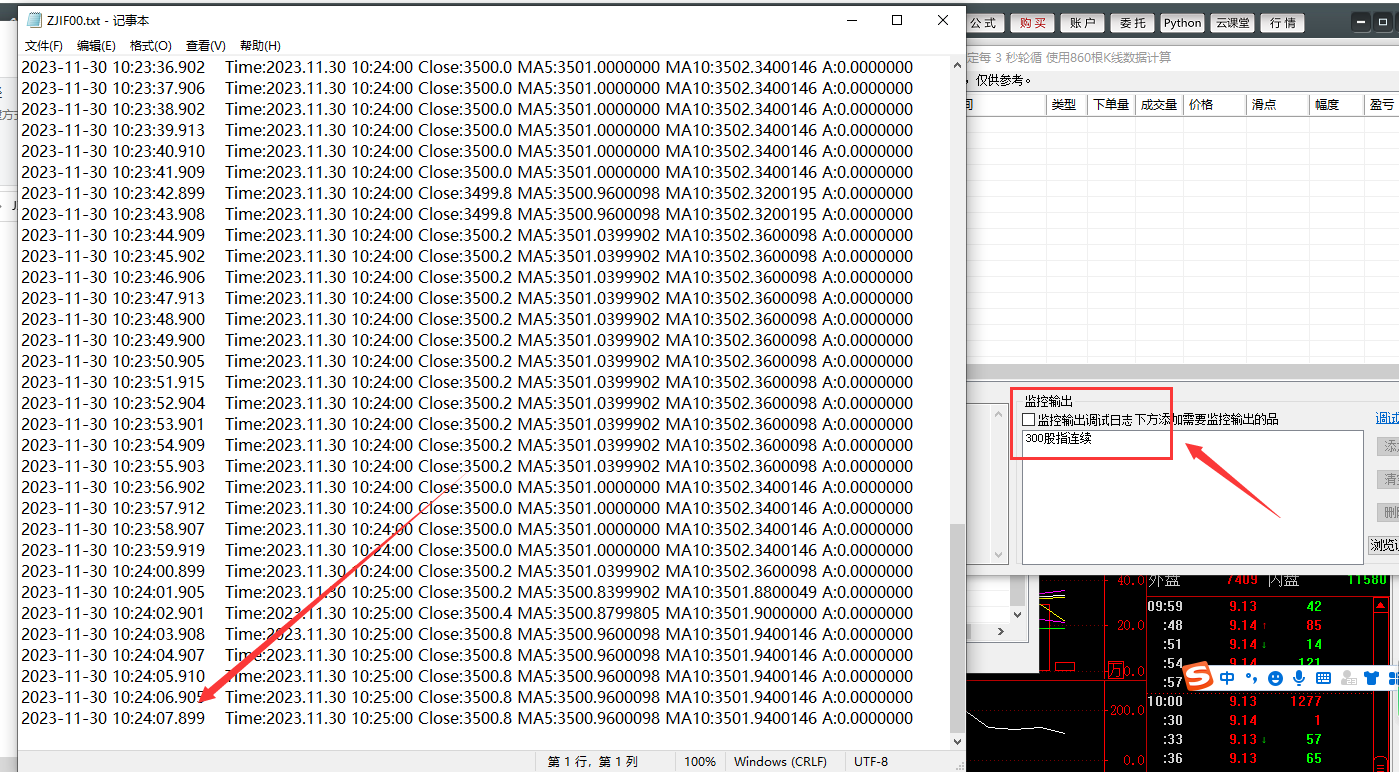Open the 云课堂 button
The image size is (1399, 772).
[x=1232, y=23]
